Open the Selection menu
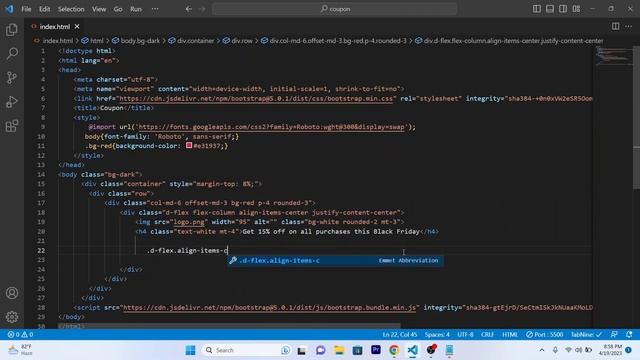The width and height of the screenshot is (640, 360). (x=71, y=9)
